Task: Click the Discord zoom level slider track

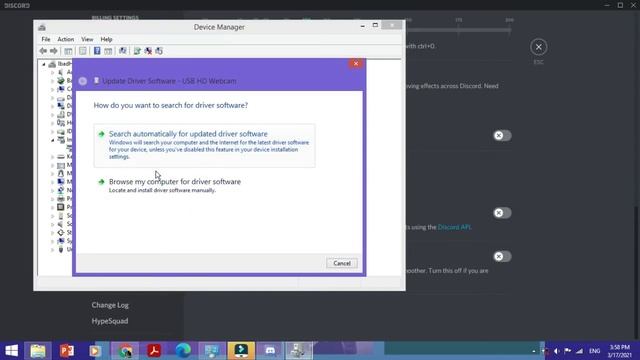Action: 459,30
